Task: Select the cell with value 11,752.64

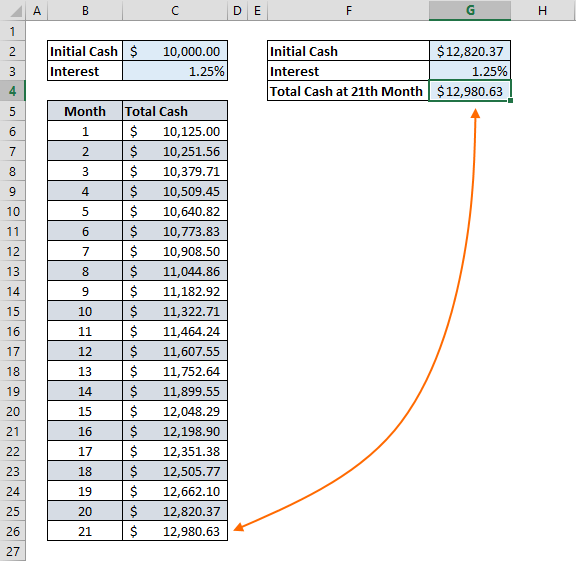Action: click(175, 371)
